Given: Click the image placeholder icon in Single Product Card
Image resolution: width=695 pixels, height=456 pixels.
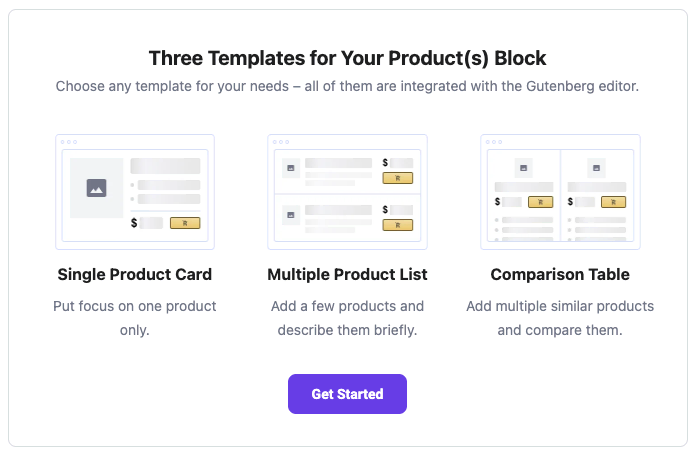Looking at the screenshot, I should pos(97,187).
